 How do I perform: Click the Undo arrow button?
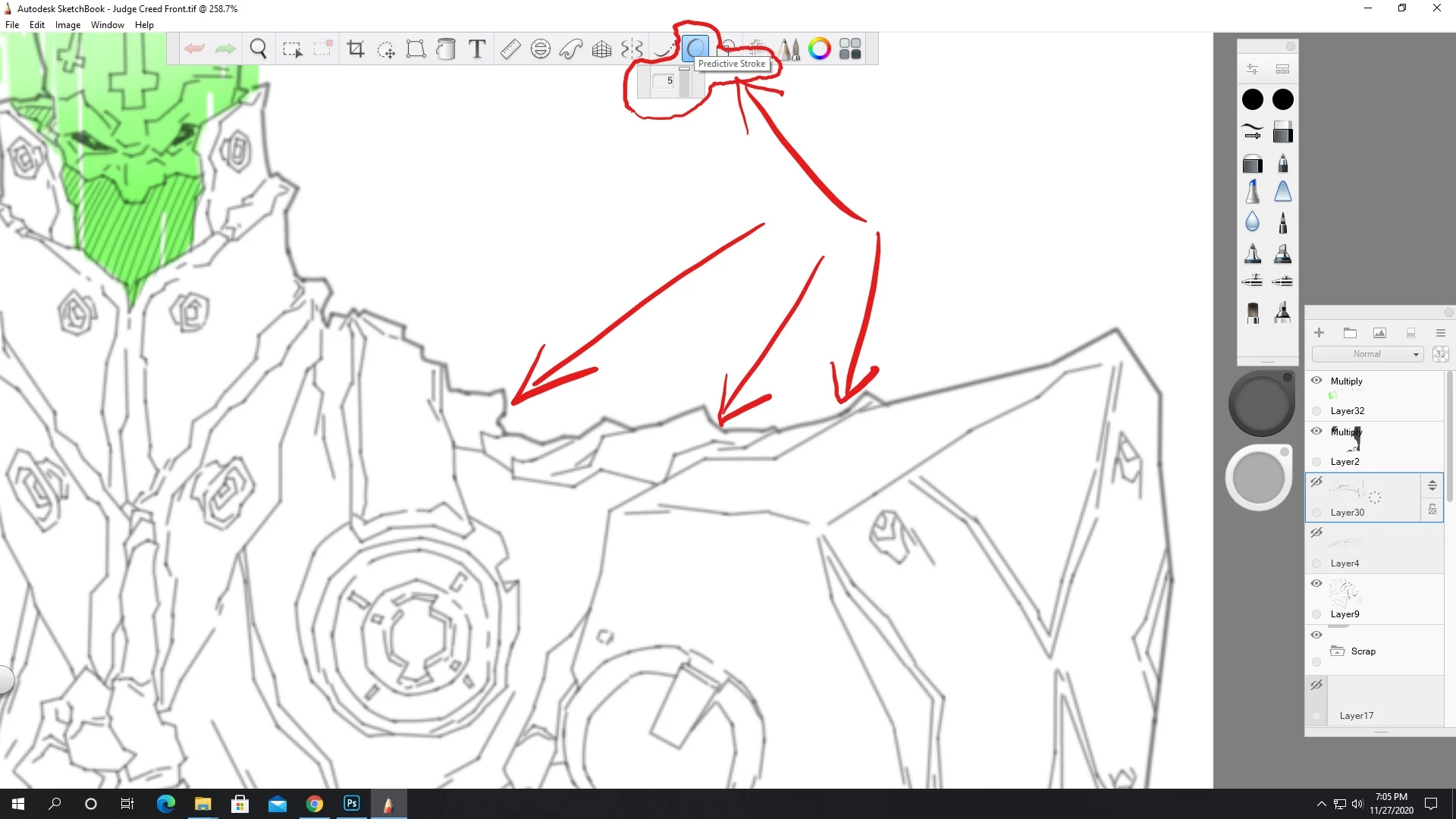[x=194, y=49]
